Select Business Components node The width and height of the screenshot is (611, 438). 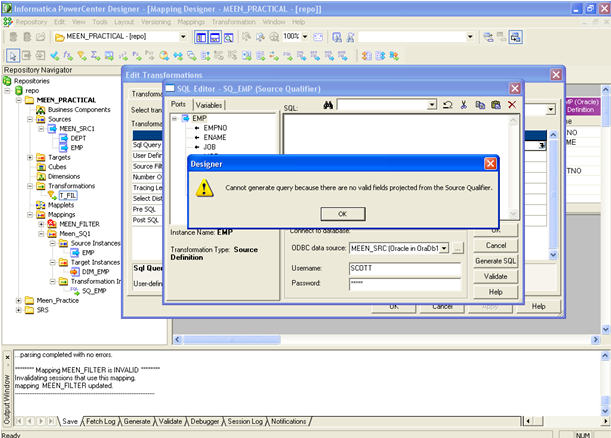(x=79, y=110)
